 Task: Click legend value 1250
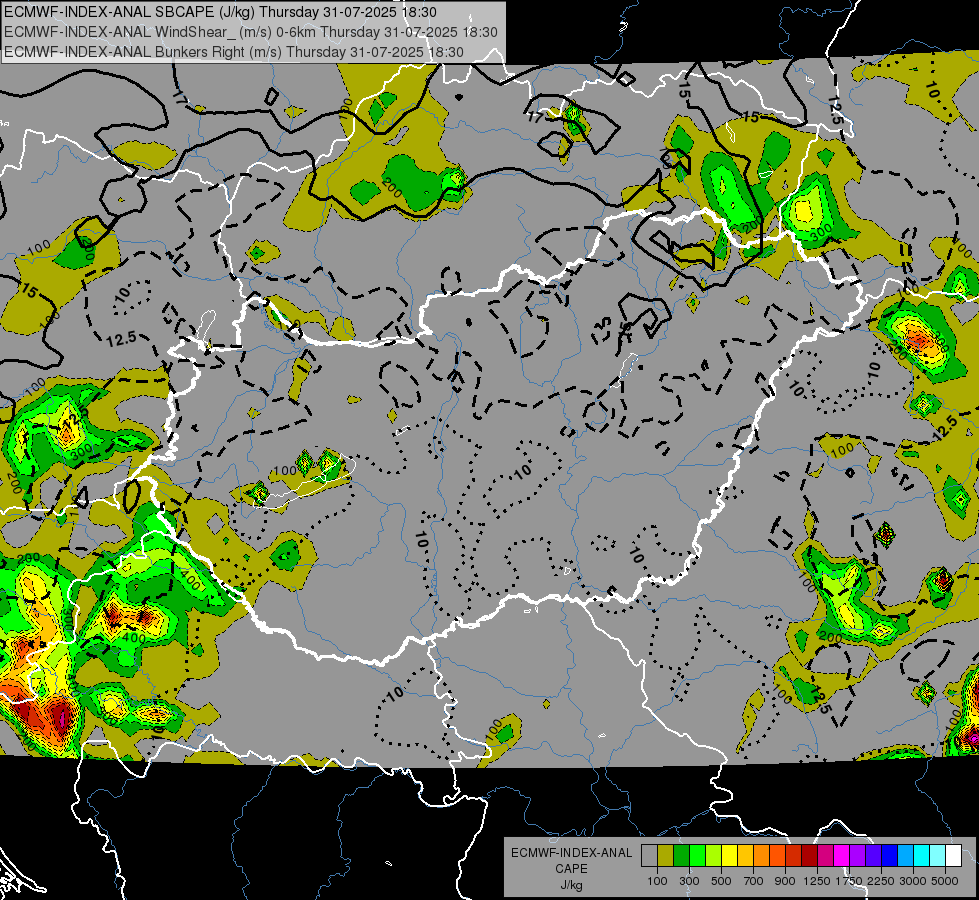click(817, 881)
